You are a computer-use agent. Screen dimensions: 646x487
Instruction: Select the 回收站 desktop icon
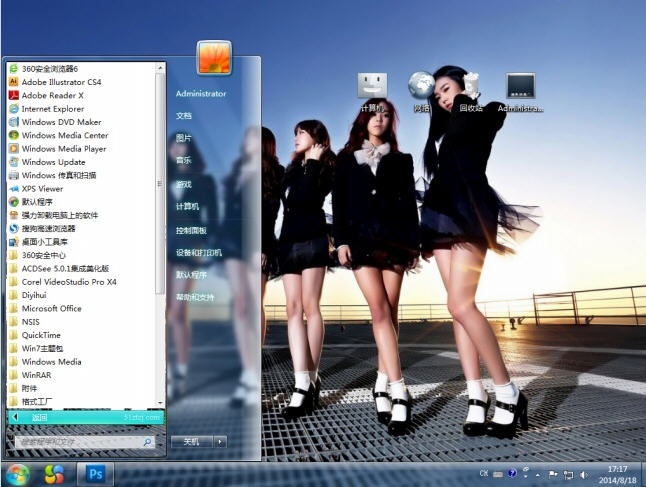tap(471, 92)
